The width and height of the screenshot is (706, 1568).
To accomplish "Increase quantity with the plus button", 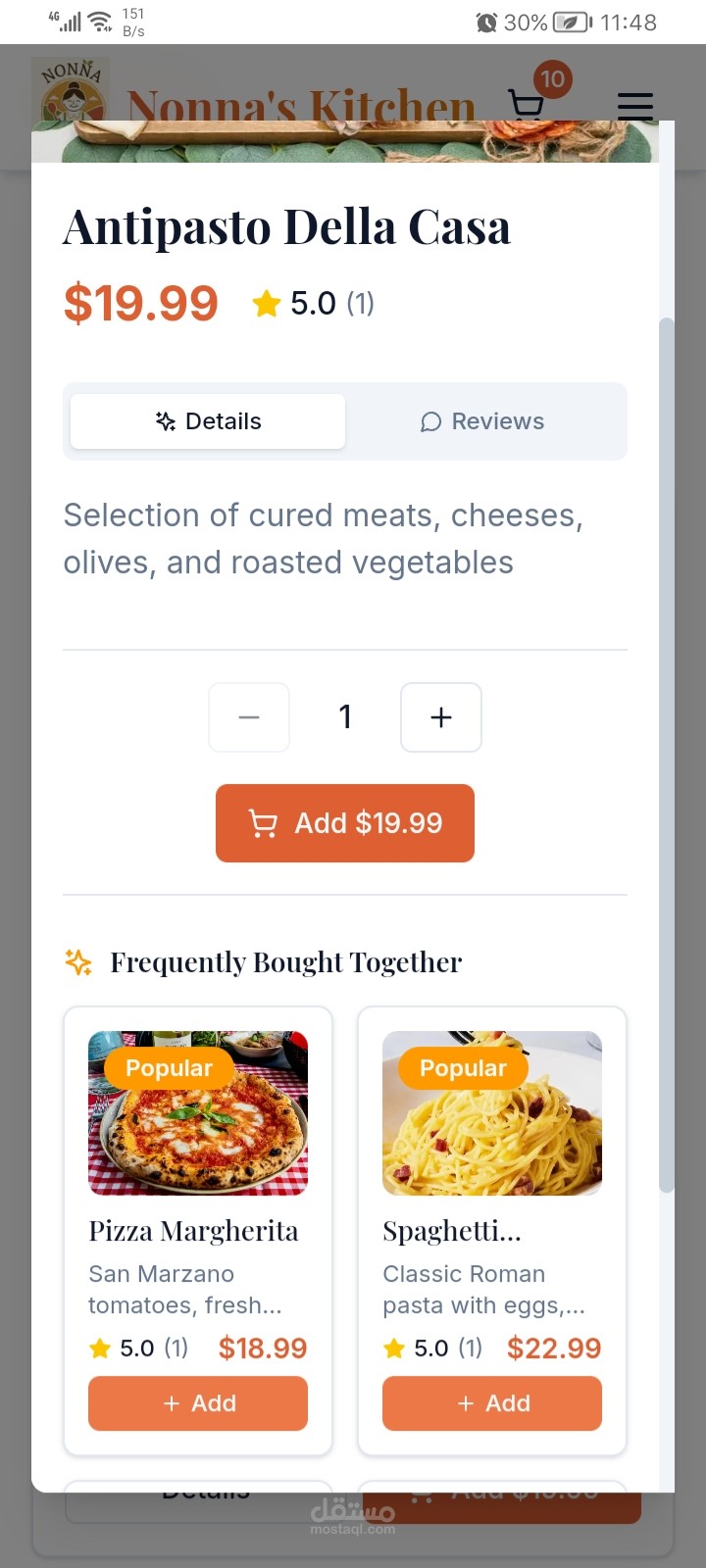I will coord(441,717).
